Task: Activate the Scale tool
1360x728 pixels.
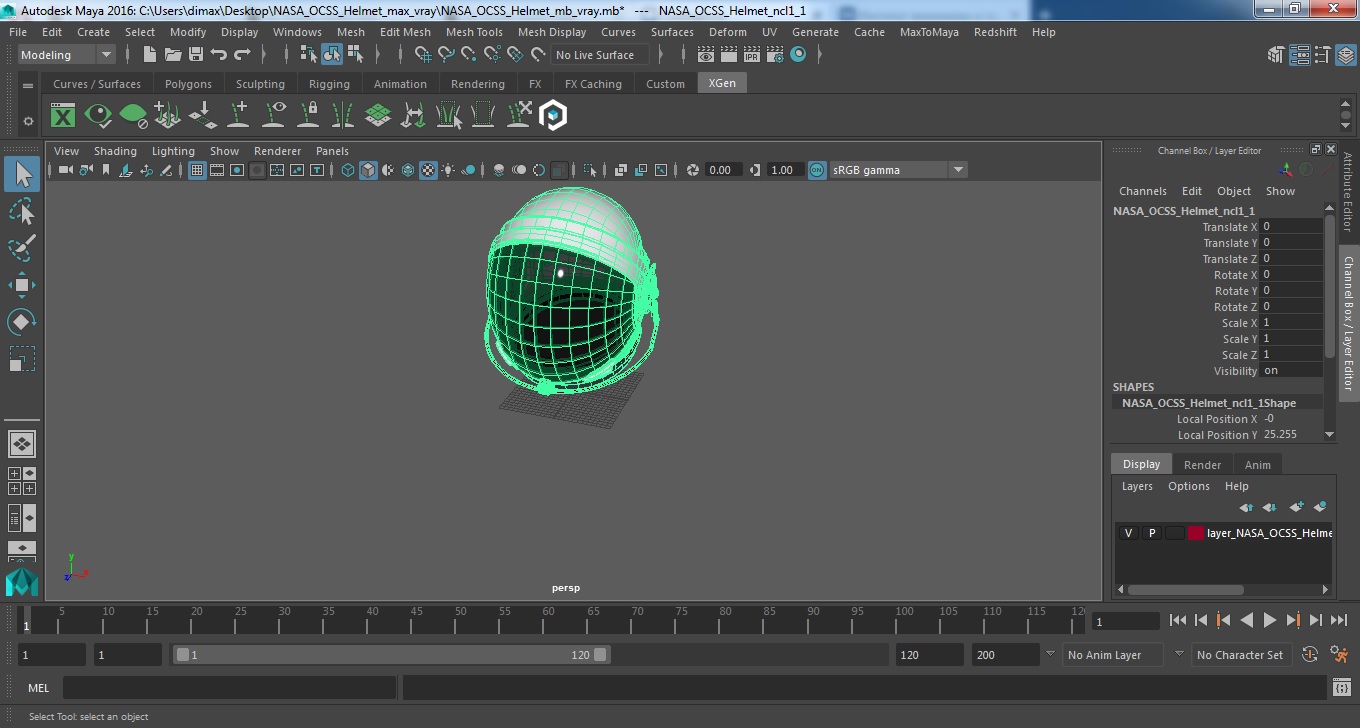Action: [22, 359]
